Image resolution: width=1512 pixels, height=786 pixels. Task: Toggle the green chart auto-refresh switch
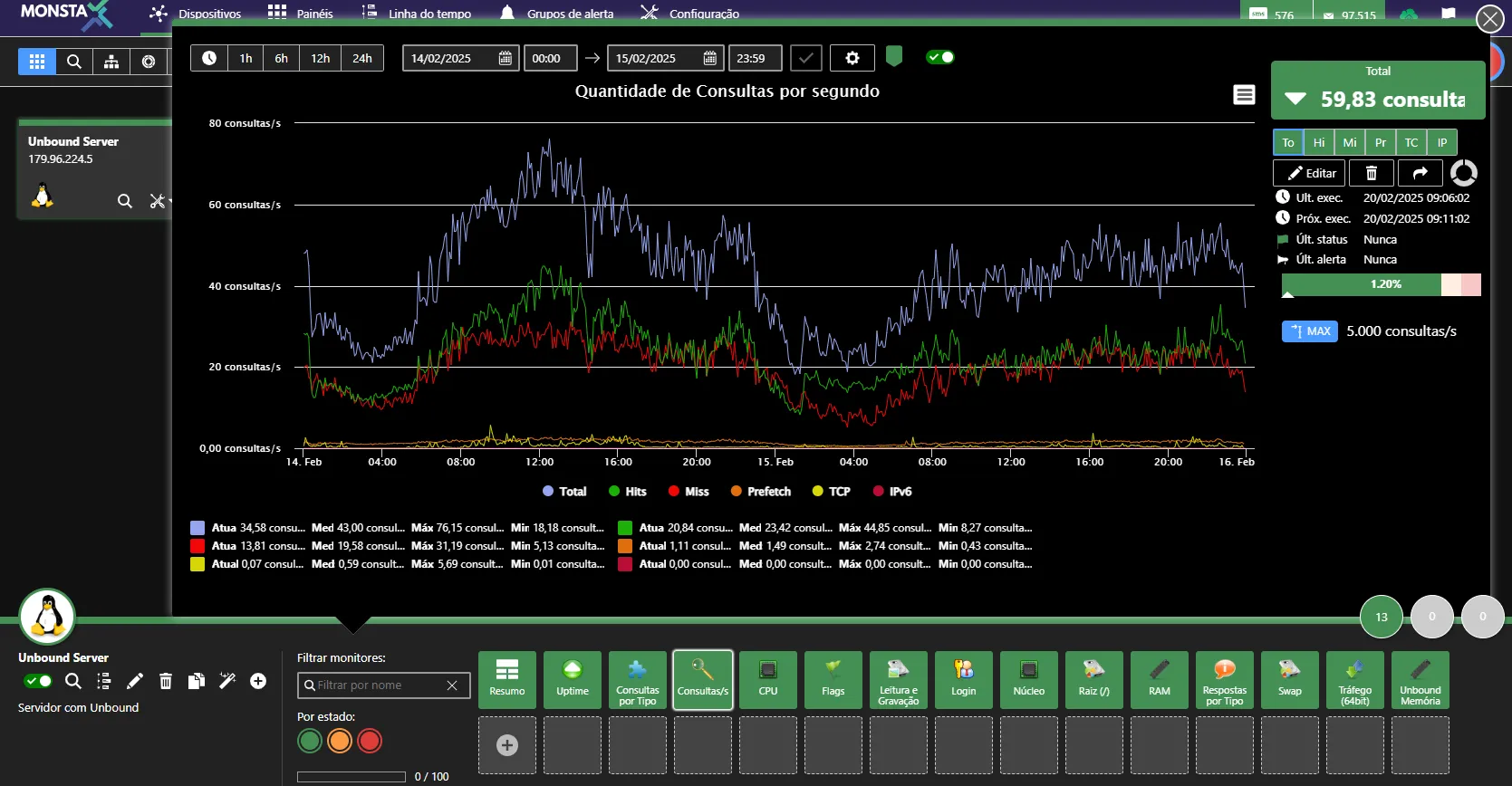pyautogui.click(x=940, y=57)
